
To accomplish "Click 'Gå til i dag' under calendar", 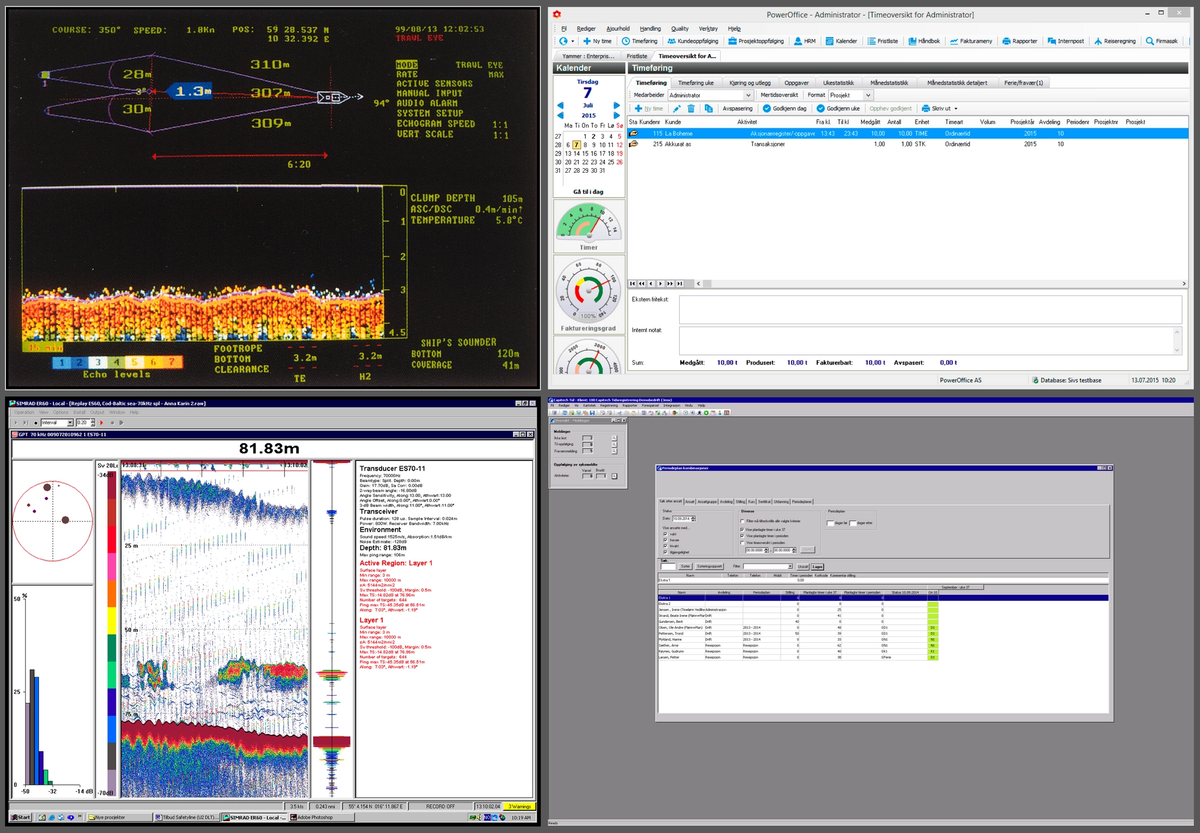I will pyautogui.click(x=588, y=191).
